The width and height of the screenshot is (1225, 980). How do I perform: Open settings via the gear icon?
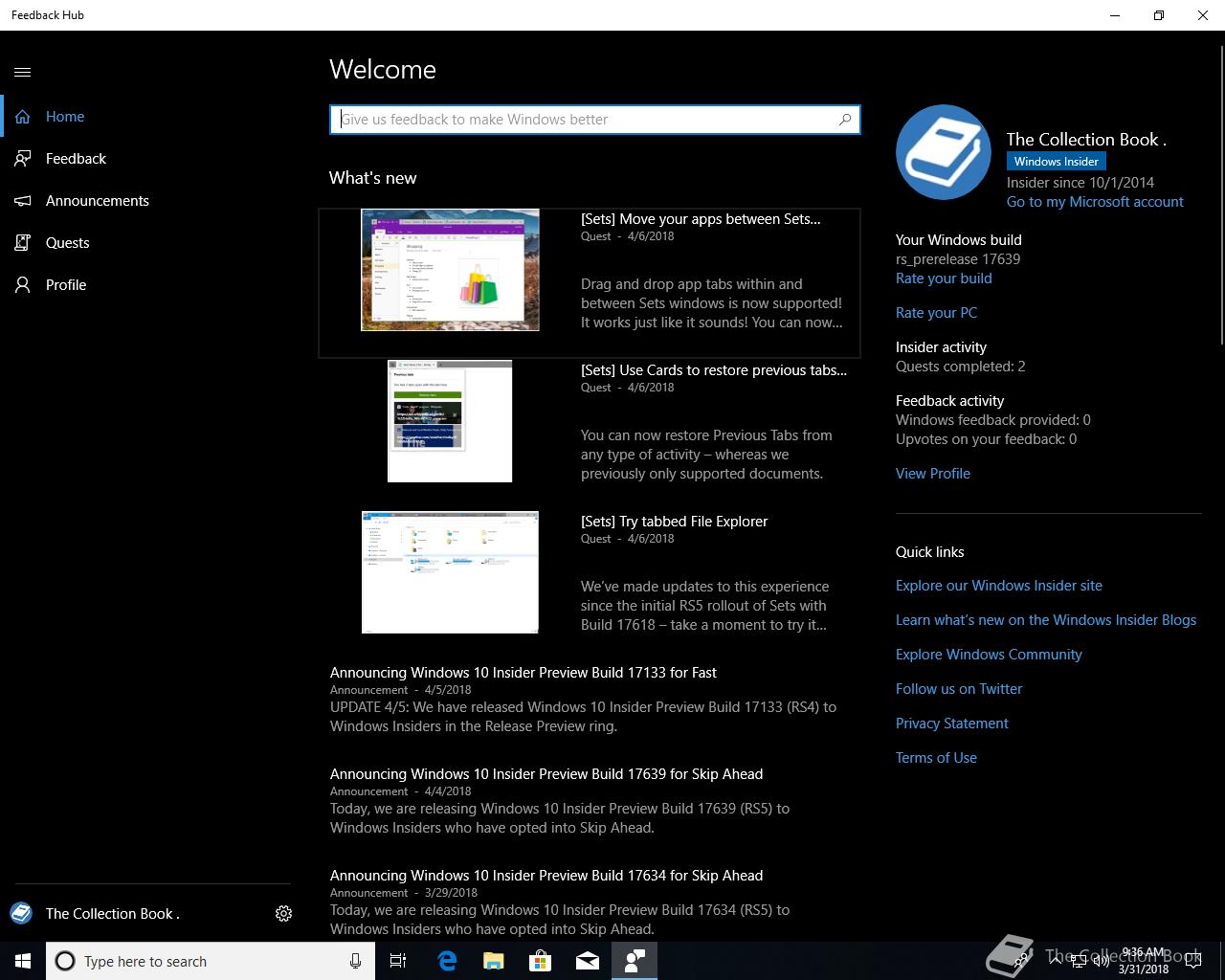tap(283, 914)
